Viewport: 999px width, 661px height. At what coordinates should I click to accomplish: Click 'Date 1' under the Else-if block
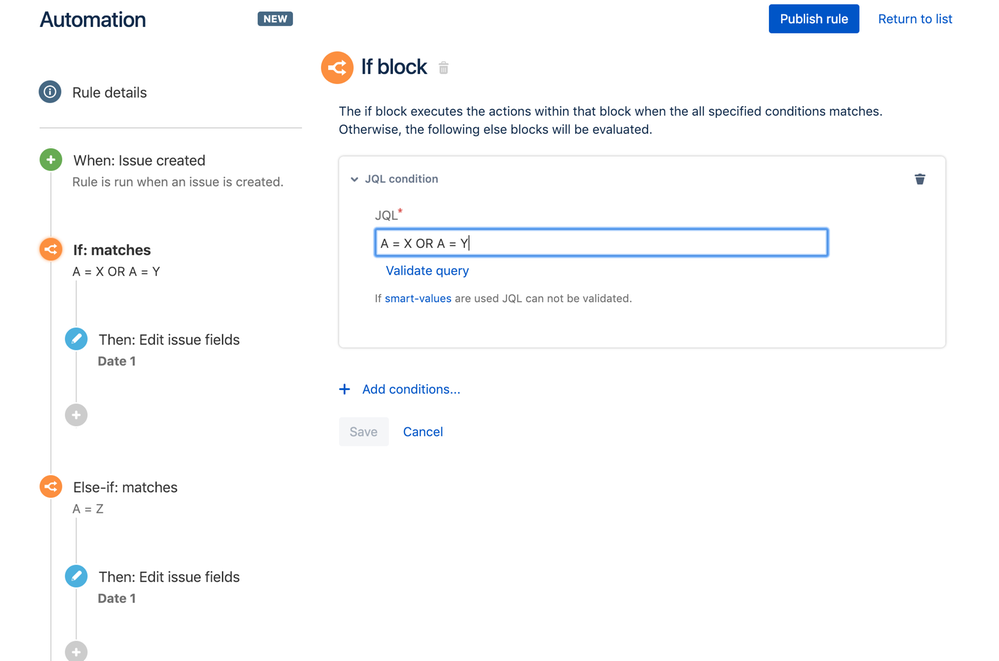[117, 598]
